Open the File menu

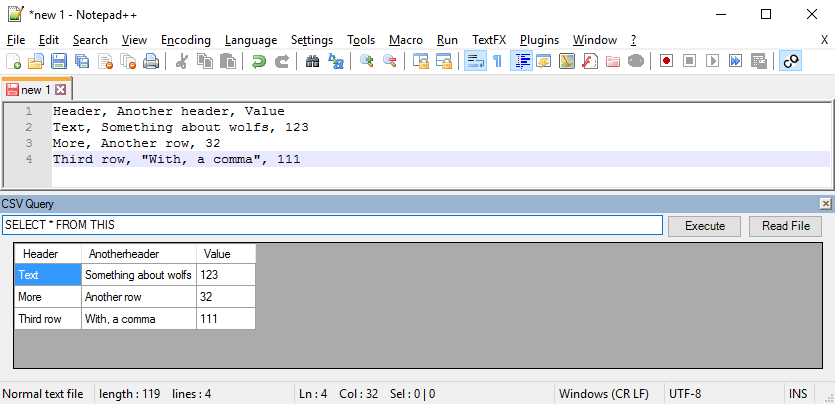click(x=17, y=40)
